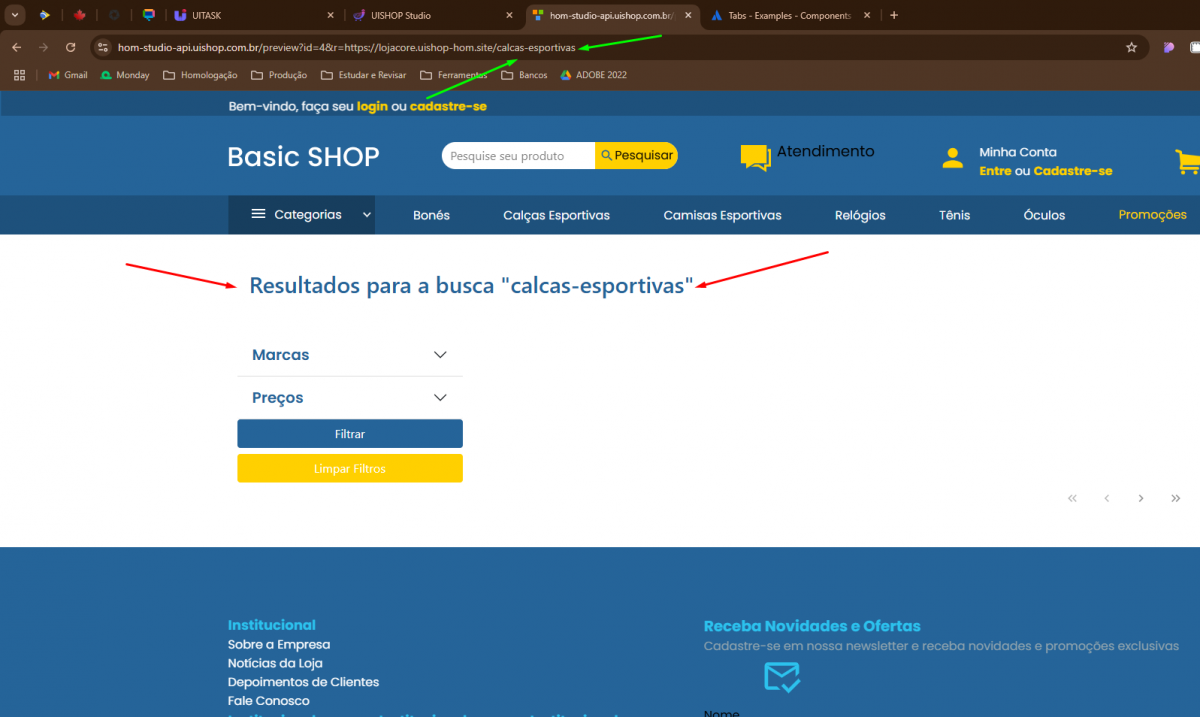
Task: Focus the Pesquise seu produto search field
Action: (515, 156)
